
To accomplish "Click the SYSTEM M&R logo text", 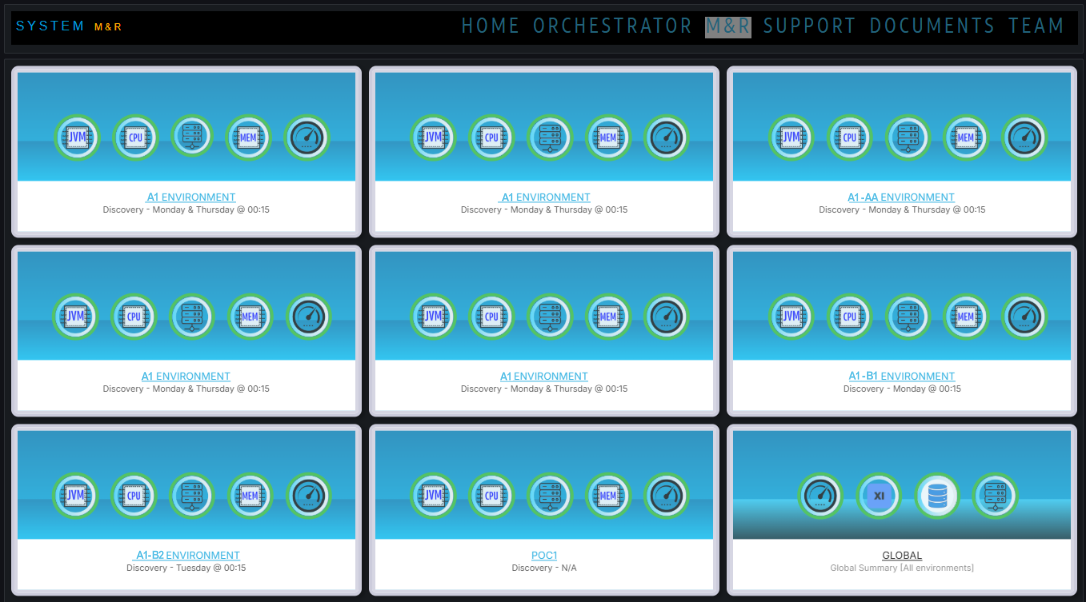I will tap(68, 26).
